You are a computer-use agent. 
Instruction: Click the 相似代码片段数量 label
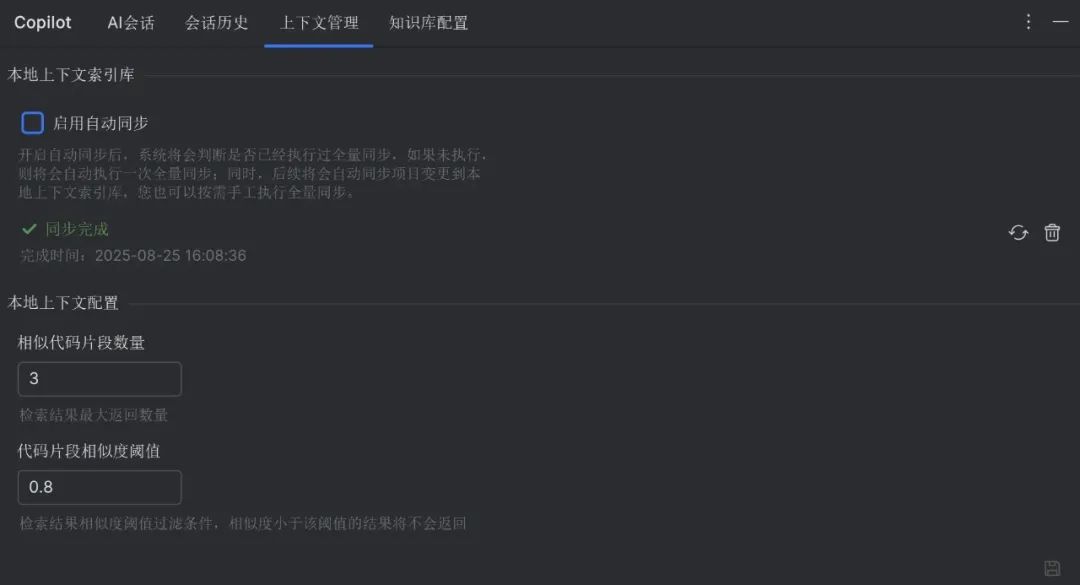[81, 342]
